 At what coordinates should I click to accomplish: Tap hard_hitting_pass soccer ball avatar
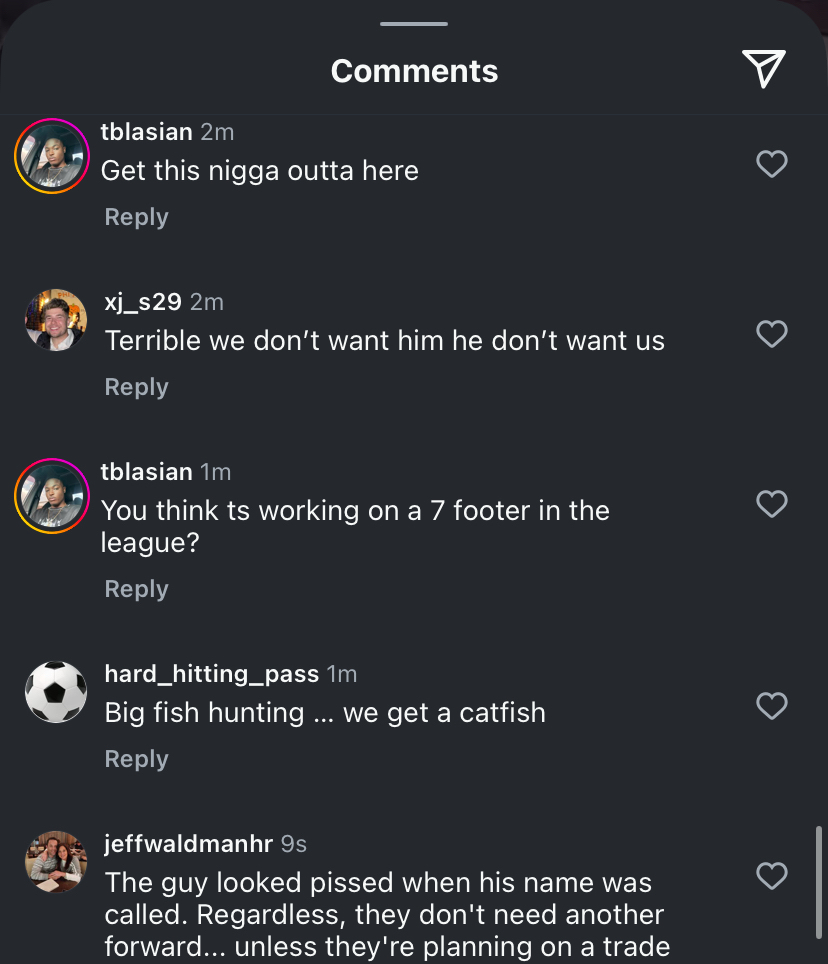55,692
